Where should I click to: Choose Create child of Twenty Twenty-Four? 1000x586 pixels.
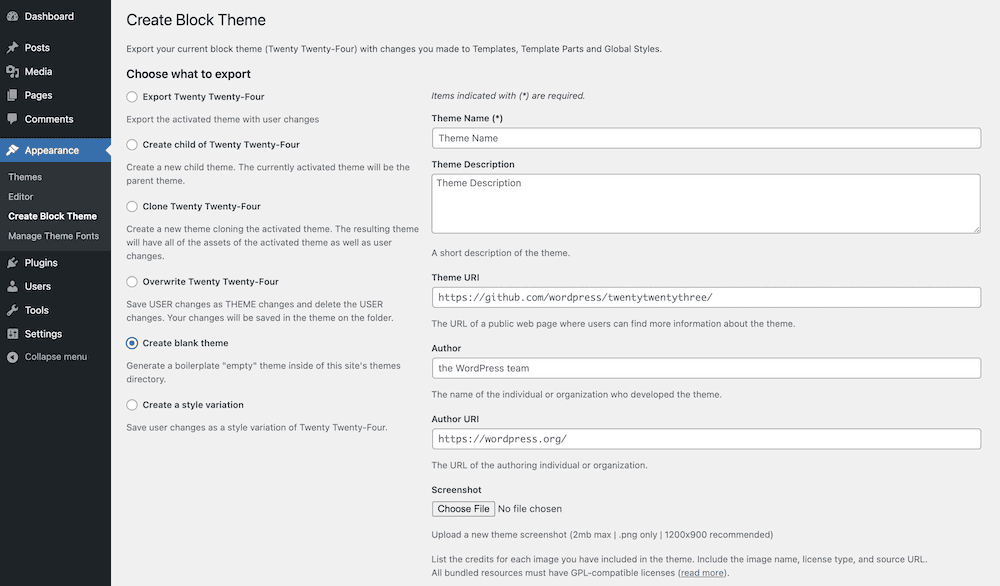[x=132, y=145]
